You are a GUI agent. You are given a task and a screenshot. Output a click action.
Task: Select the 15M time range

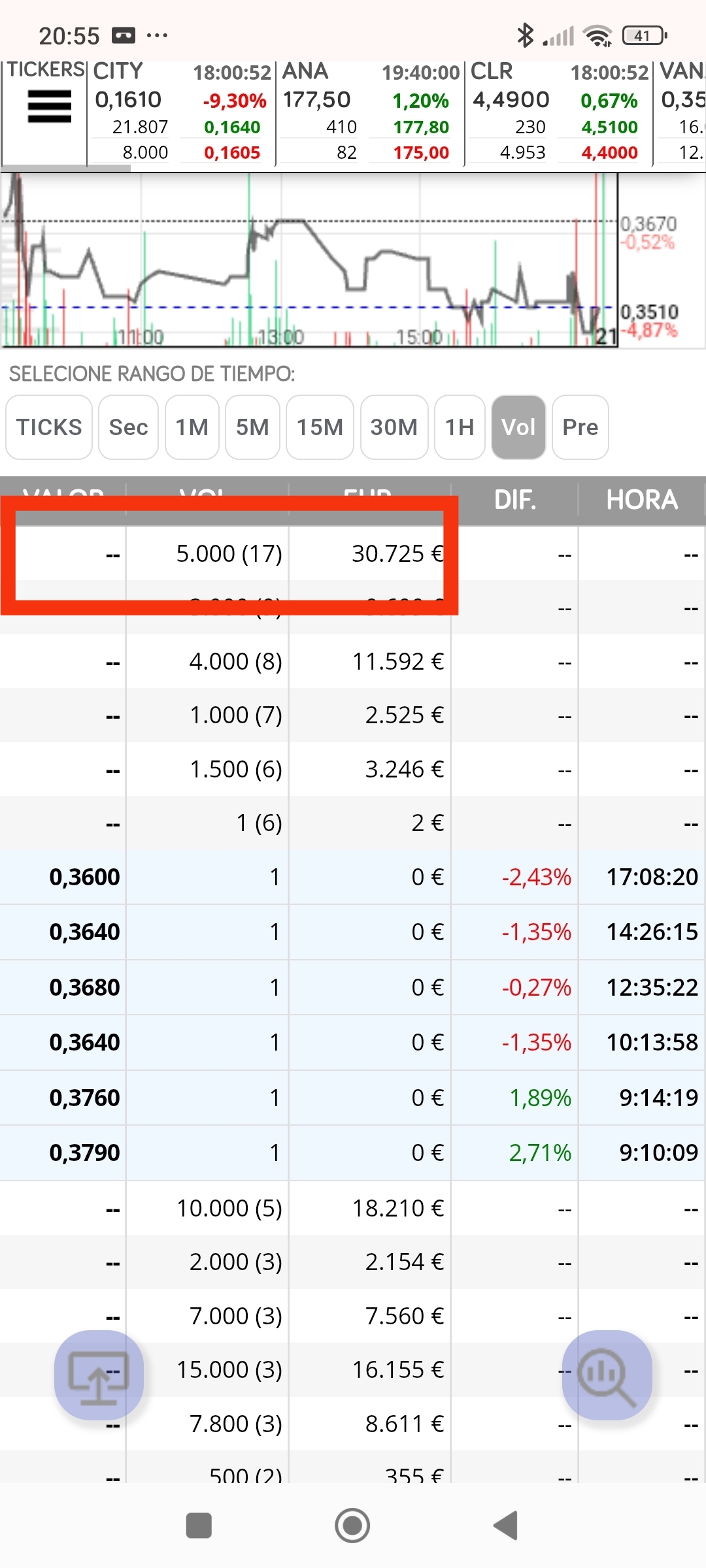click(320, 427)
